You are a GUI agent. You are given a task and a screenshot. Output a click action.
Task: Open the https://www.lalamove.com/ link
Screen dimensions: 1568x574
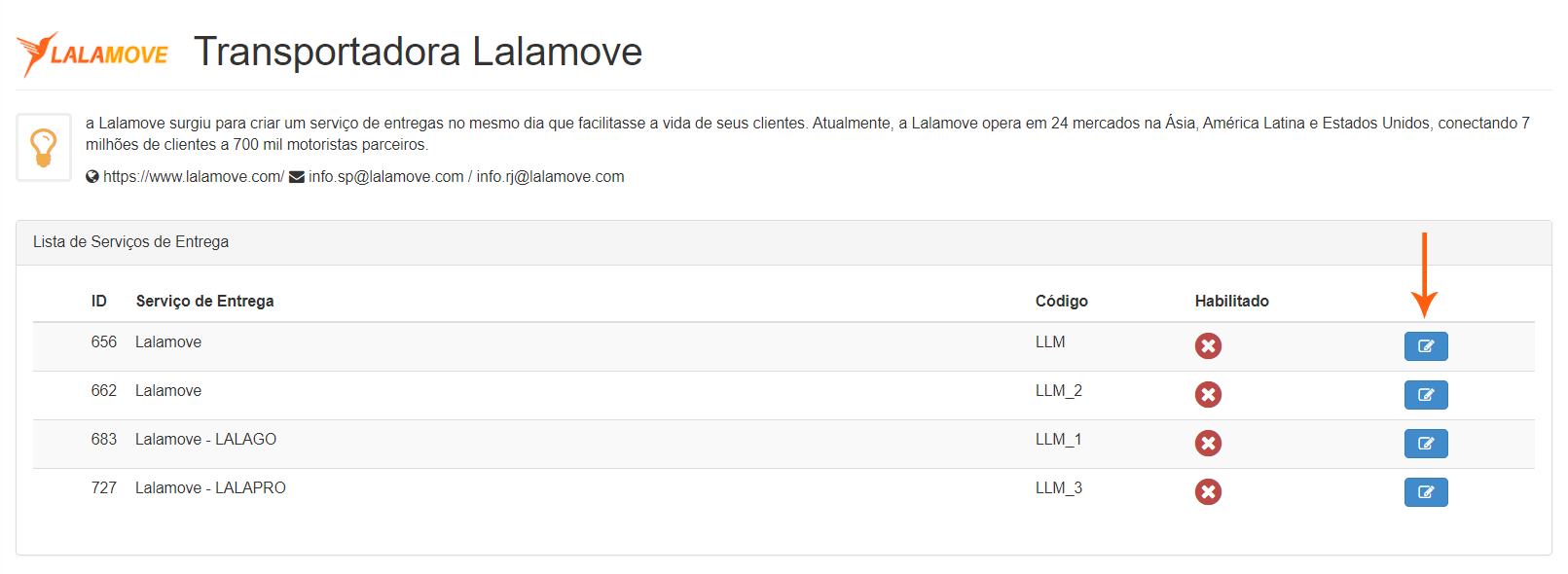click(194, 177)
